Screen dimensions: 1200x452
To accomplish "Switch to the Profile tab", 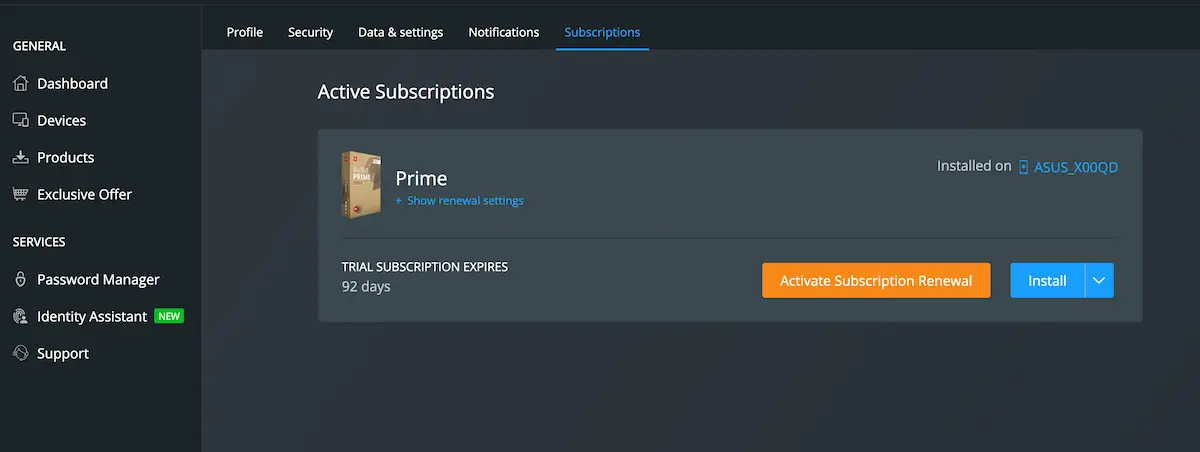I will pos(245,32).
